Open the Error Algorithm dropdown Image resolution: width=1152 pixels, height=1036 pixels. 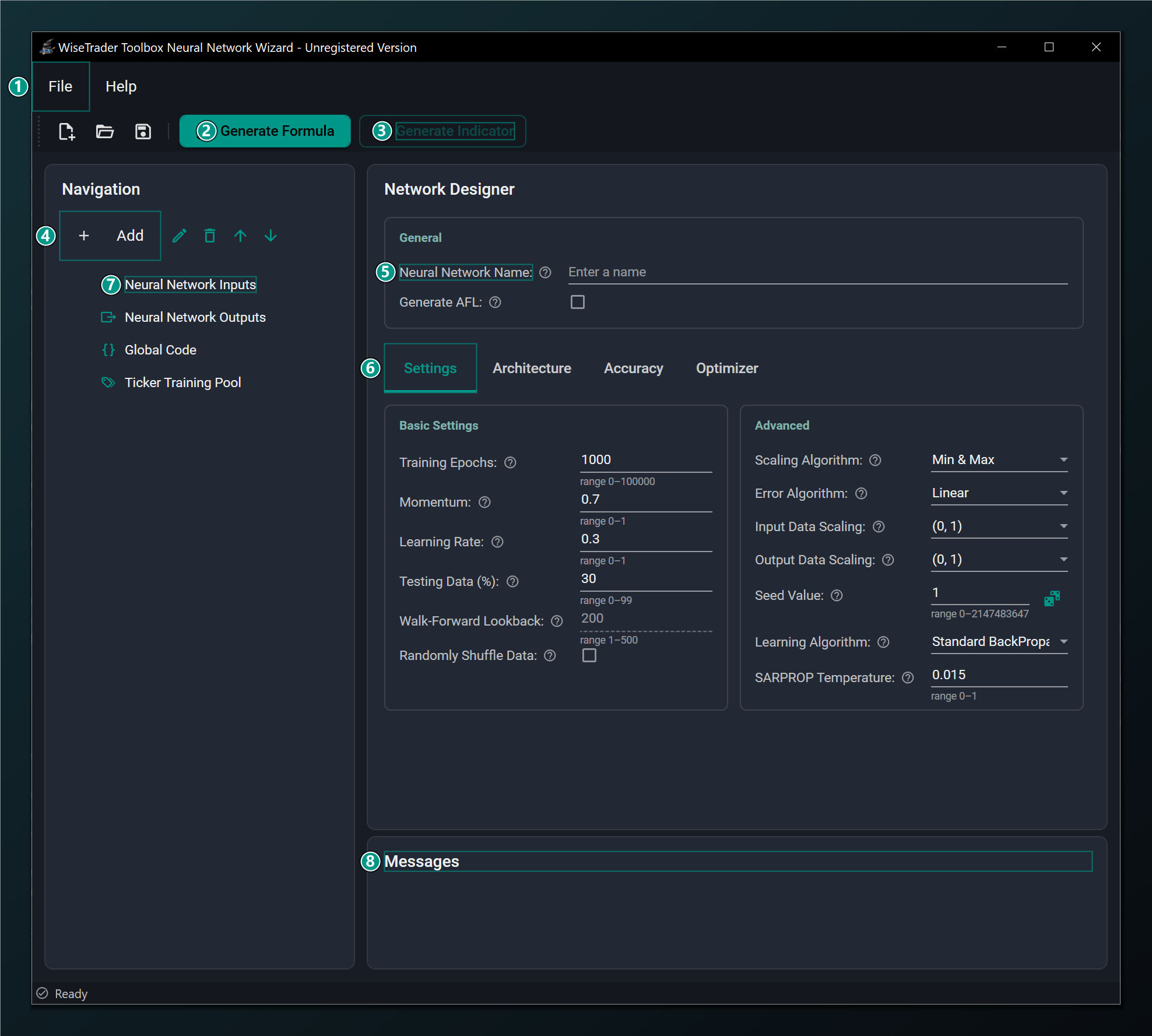click(999, 493)
